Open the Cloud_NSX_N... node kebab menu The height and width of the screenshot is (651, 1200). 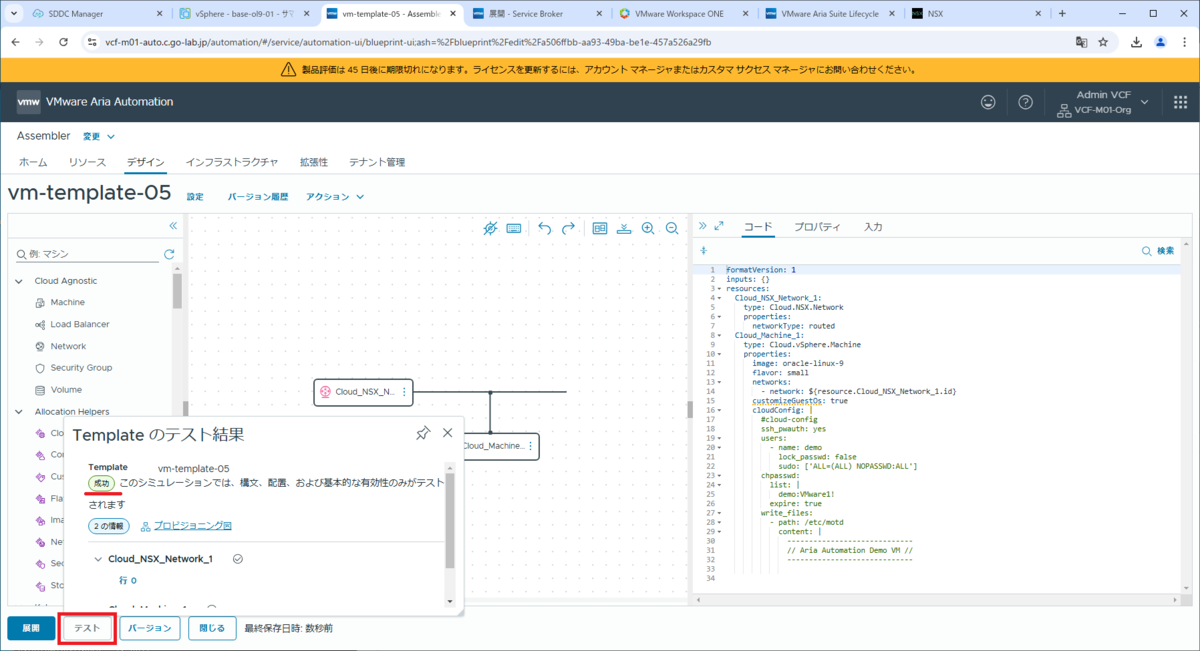click(x=404, y=393)
